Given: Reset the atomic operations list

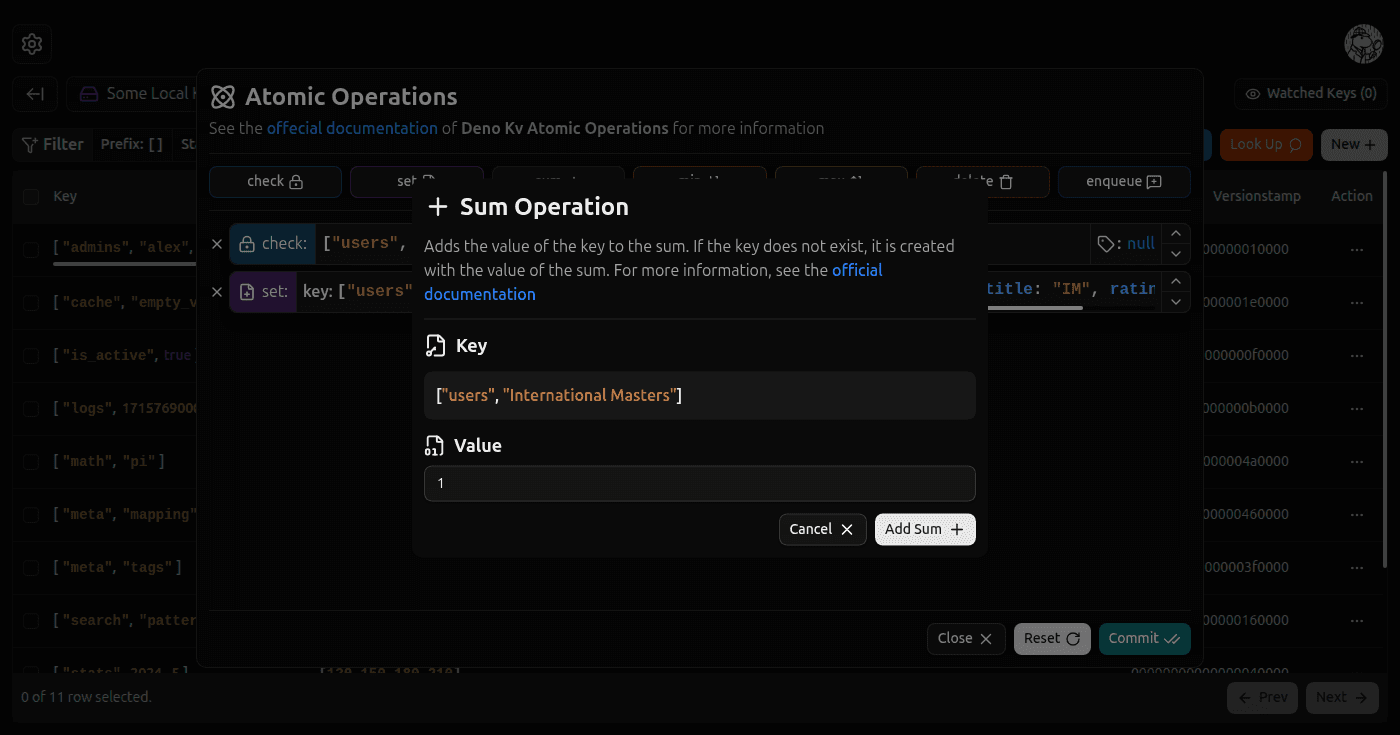Looking at the screenshot, I should point(1052,638).
